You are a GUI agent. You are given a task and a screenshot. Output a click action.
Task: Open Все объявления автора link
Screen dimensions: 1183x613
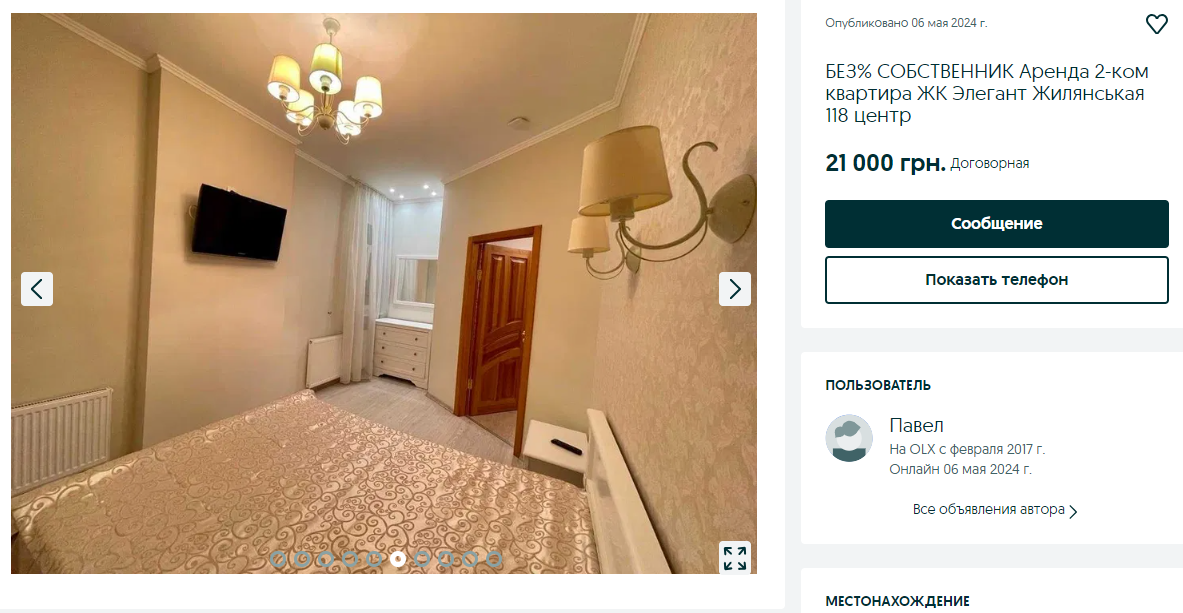988,510
